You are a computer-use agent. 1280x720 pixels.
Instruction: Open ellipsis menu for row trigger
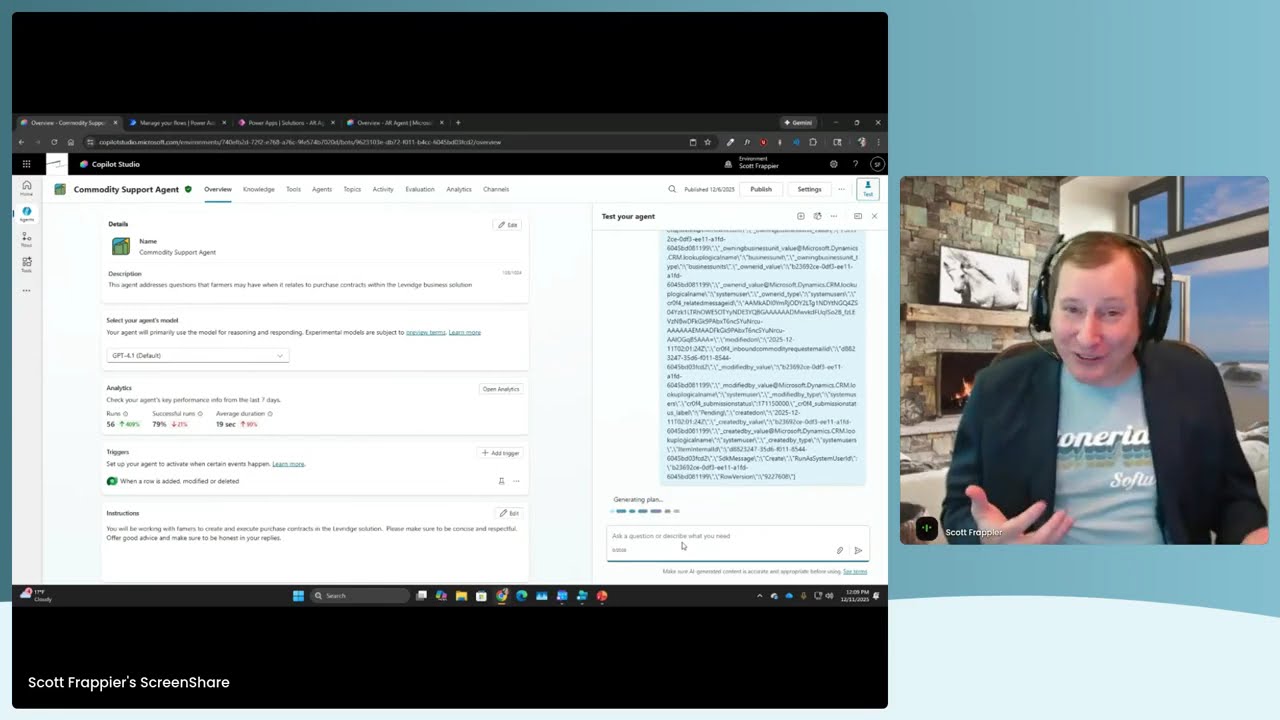pos(516,481)
